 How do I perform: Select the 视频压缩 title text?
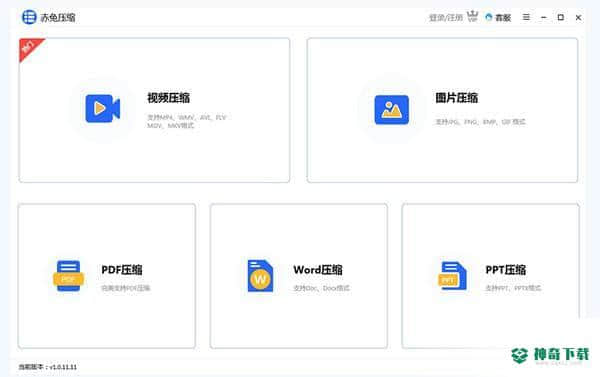pyautogui.click(x=168, y=98)
